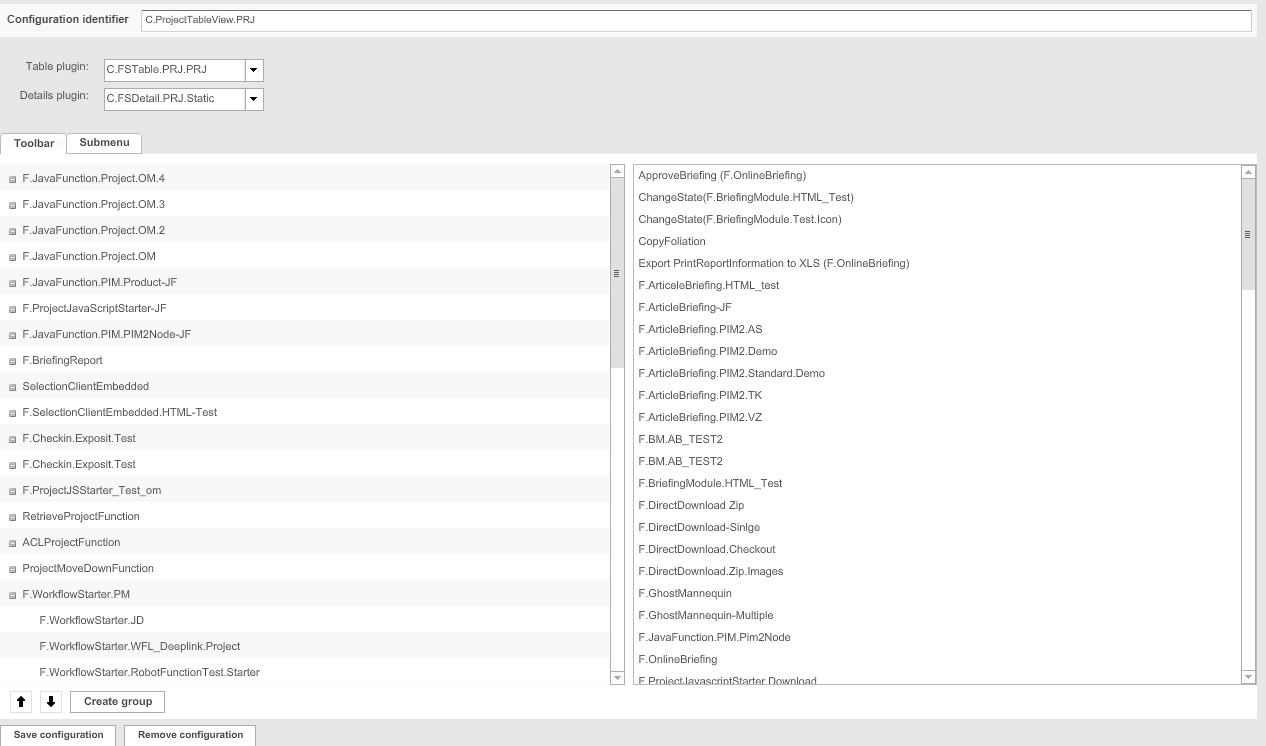Collapse the F.WorkflowStarter.PM group
1266x746 pixels.
point(10,594)
